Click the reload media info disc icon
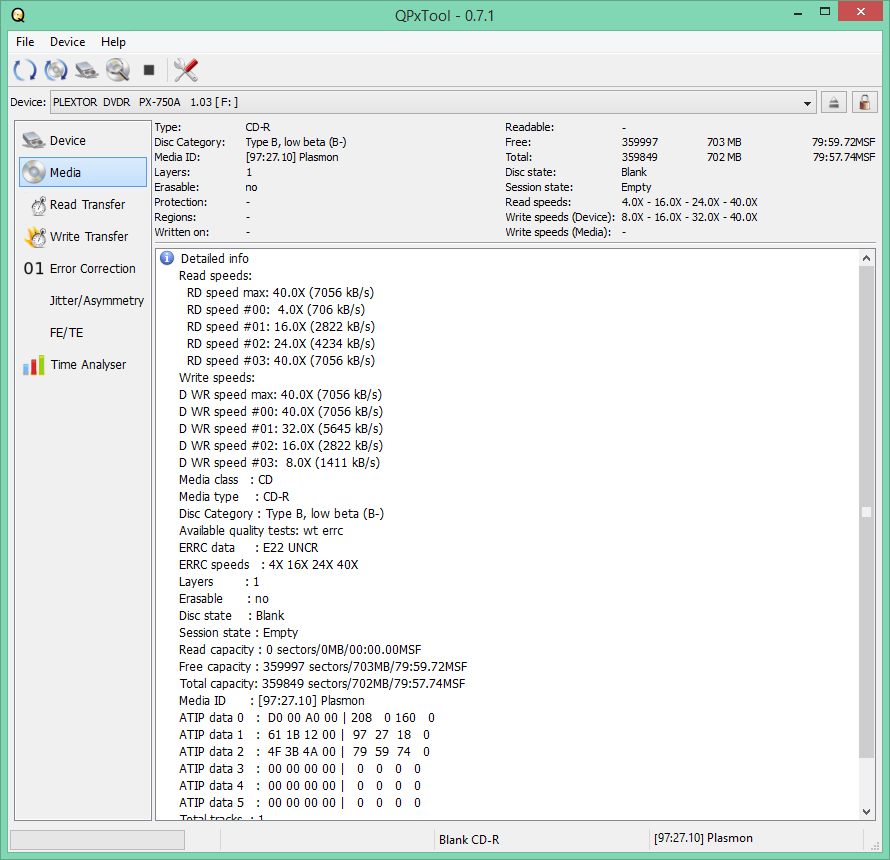 (x=56, y=70)
